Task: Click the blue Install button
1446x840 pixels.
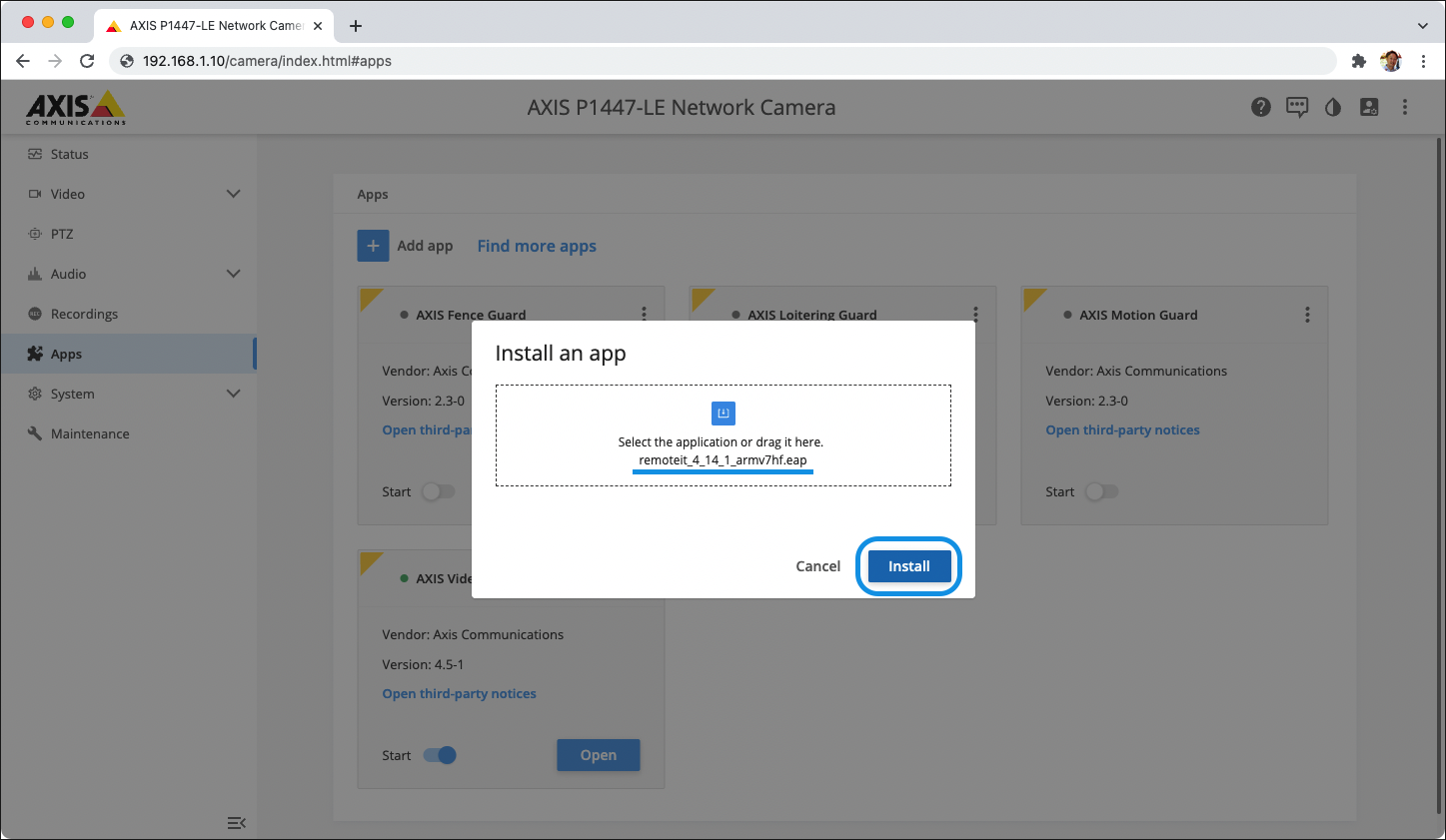Action: pos(908,566)
